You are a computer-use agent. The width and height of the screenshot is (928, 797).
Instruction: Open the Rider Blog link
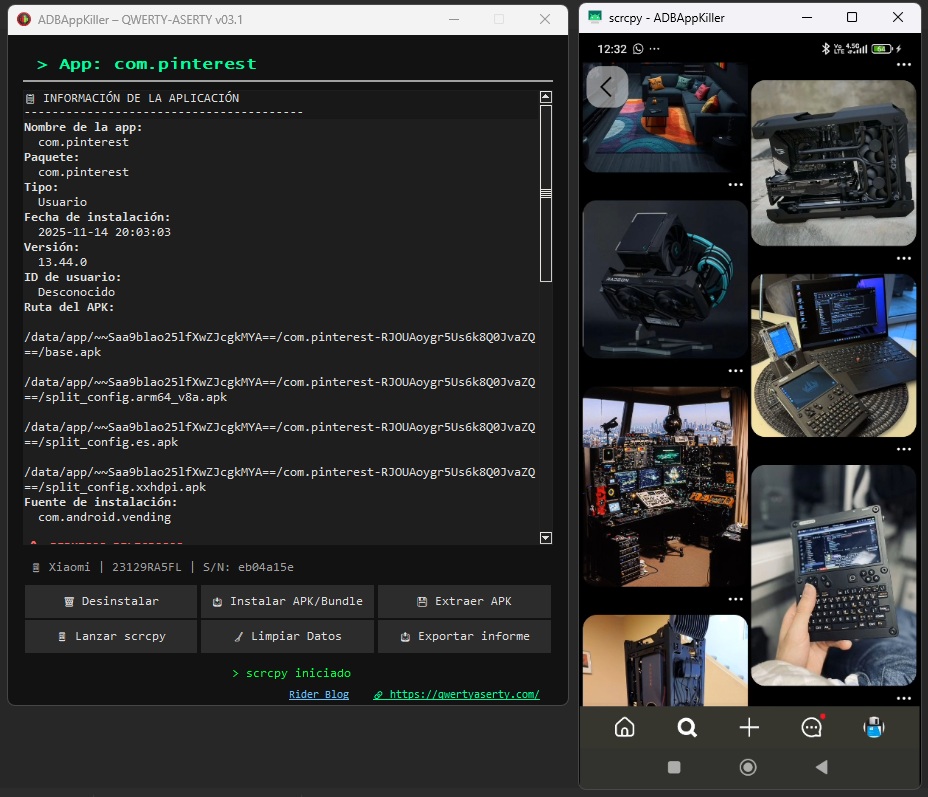coord(319,694)
